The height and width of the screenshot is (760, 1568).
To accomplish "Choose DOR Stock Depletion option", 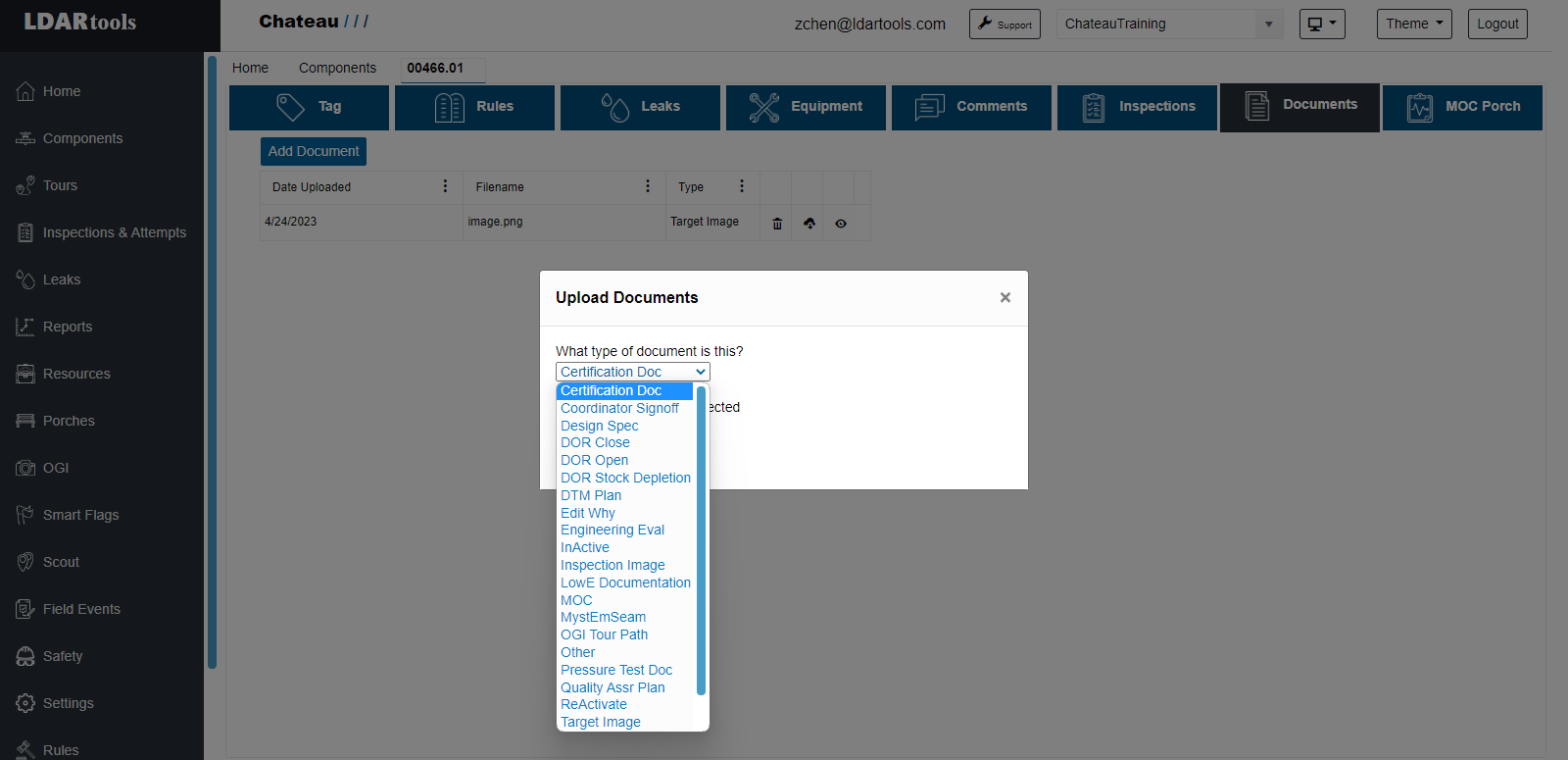I will (x=625, y=478).
